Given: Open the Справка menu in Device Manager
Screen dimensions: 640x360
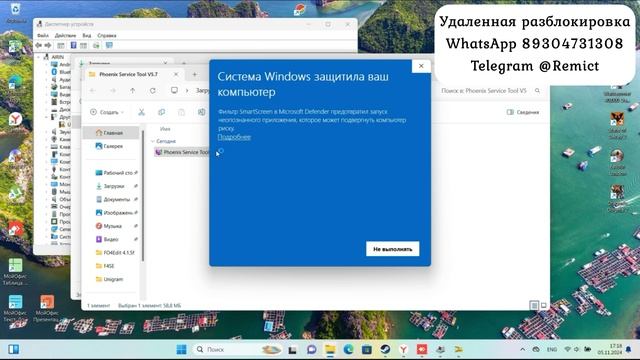Looking at the screenshot, I should [x=107, y=36].
